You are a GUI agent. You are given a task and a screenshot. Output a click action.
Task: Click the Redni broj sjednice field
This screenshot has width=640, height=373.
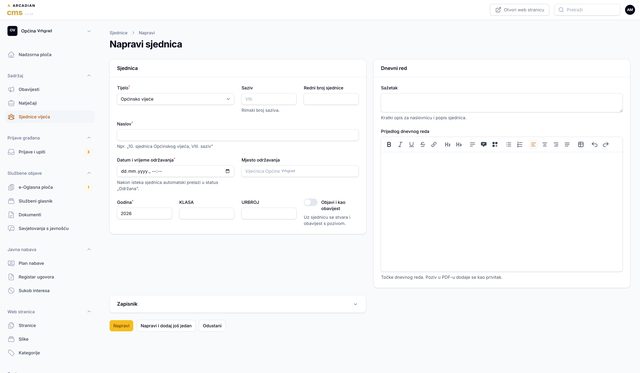coord(331,99)
